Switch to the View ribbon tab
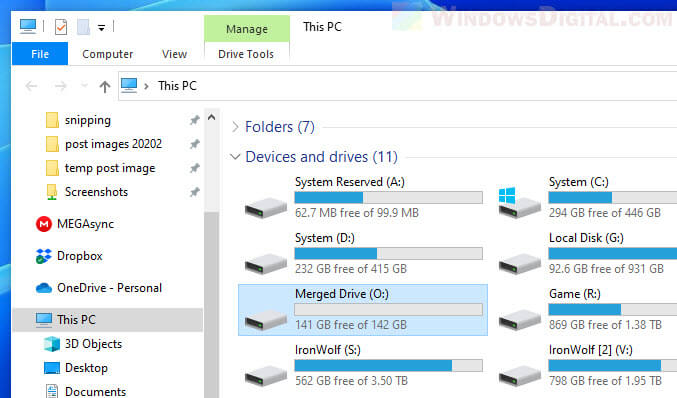Screen dimensions: 677x398 [174, 54]
